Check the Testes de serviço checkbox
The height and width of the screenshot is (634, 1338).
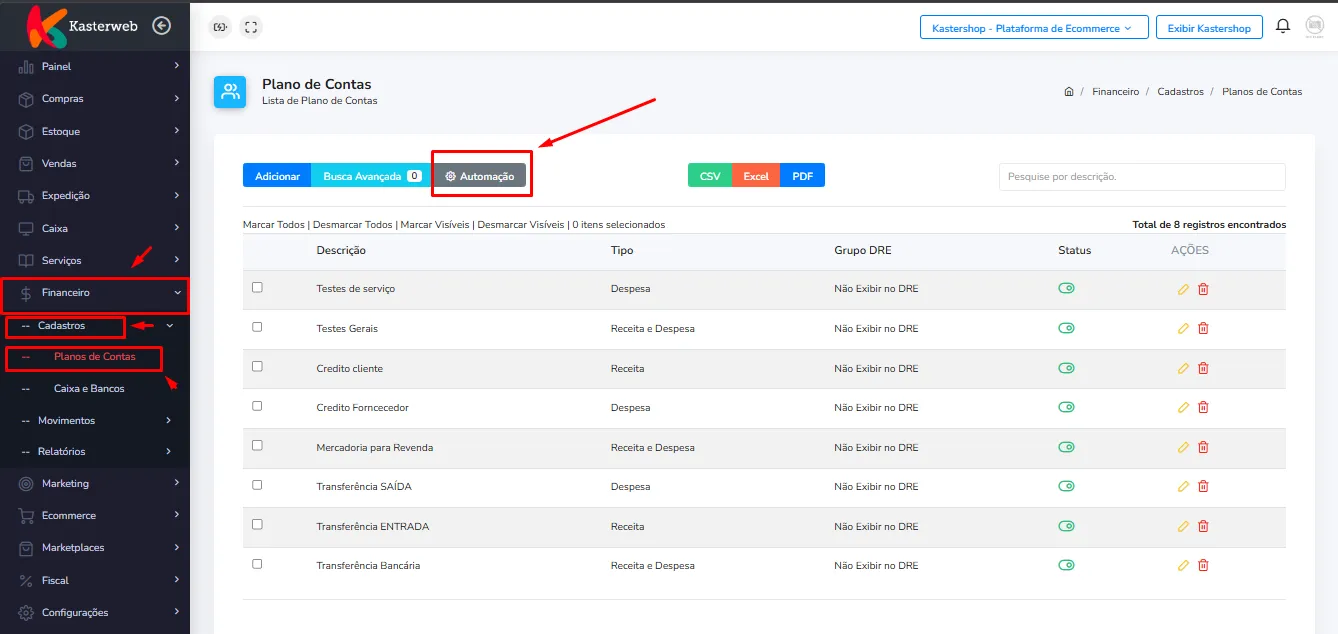257,287
